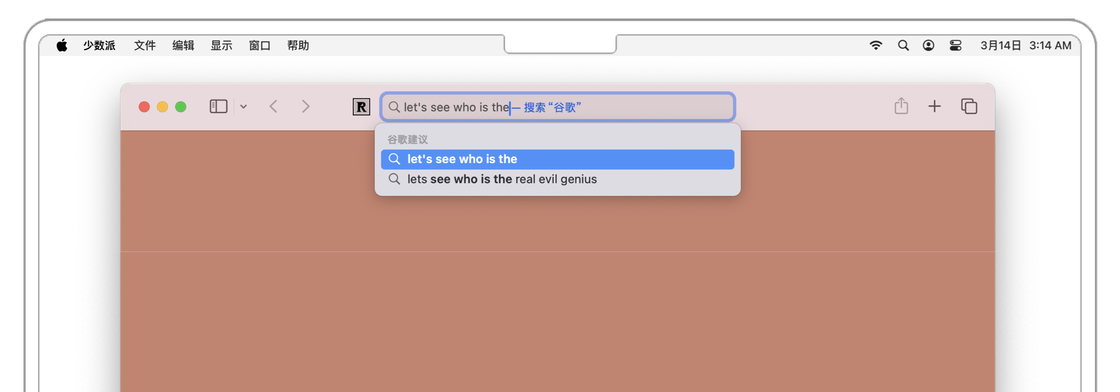Image resolution: width=1120 pixels, height=392 pixels.
Task: Expand the sidebar options chevron
Action: tap(244, 107)
